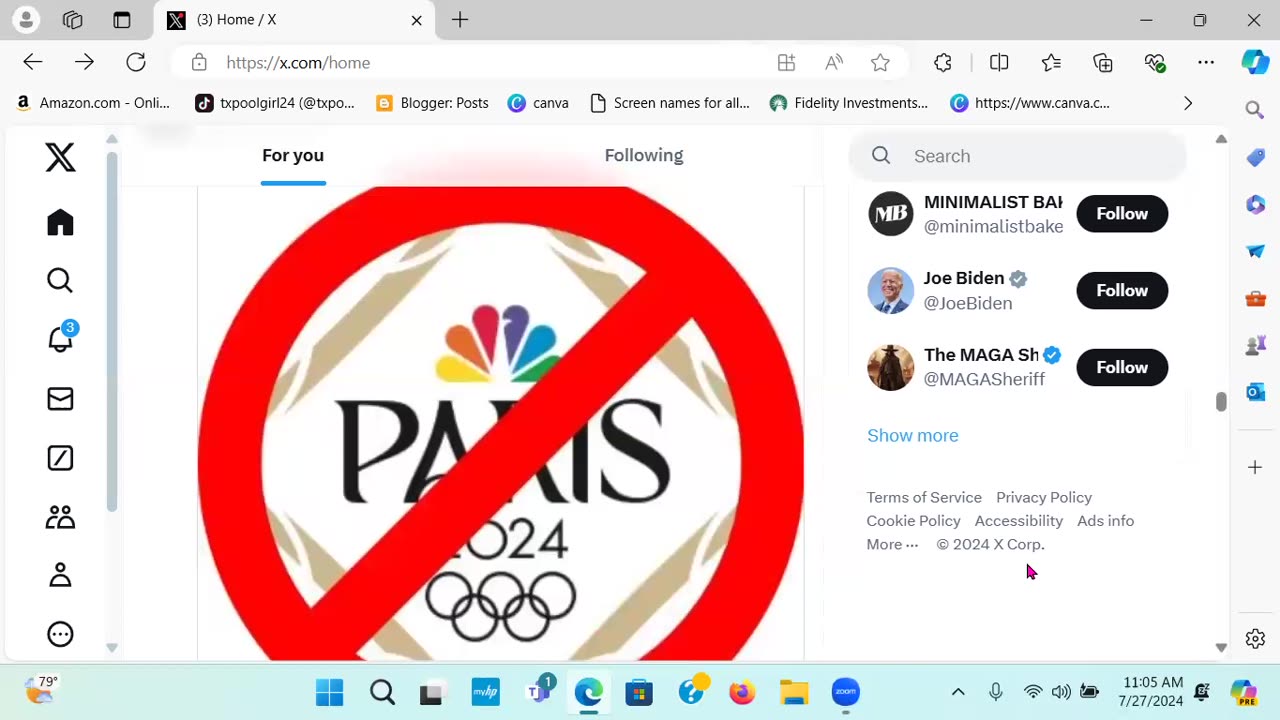Open txpoolgirl24 TikTok bookmark
The image size is (1280, 720).
275,103
